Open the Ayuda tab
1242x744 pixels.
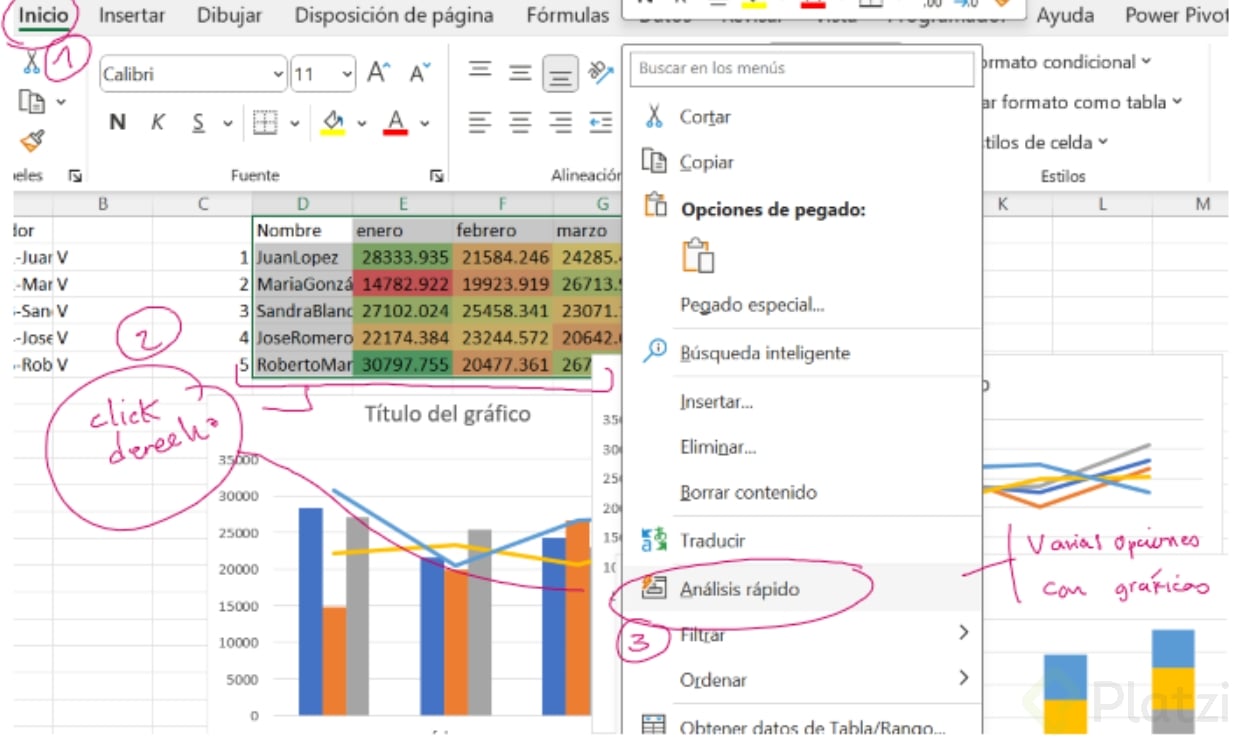point(1065,15)
